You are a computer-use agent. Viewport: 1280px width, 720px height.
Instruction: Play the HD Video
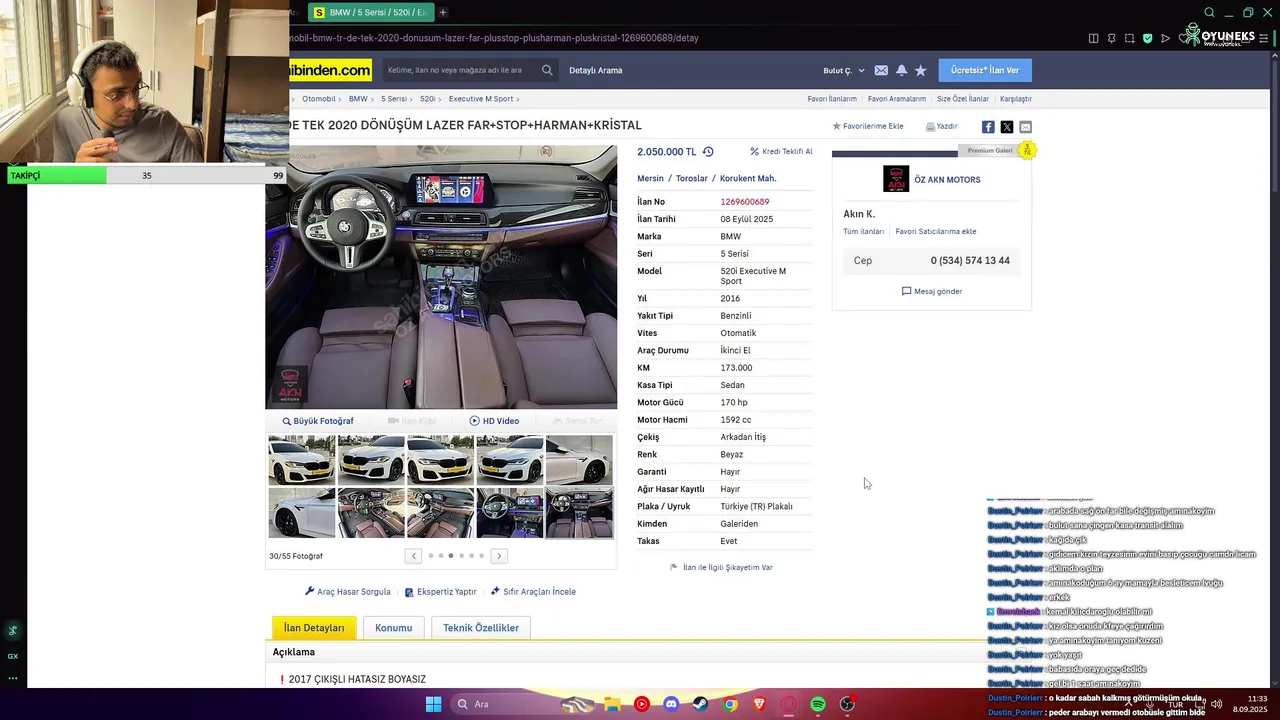[x=494, y=421]
